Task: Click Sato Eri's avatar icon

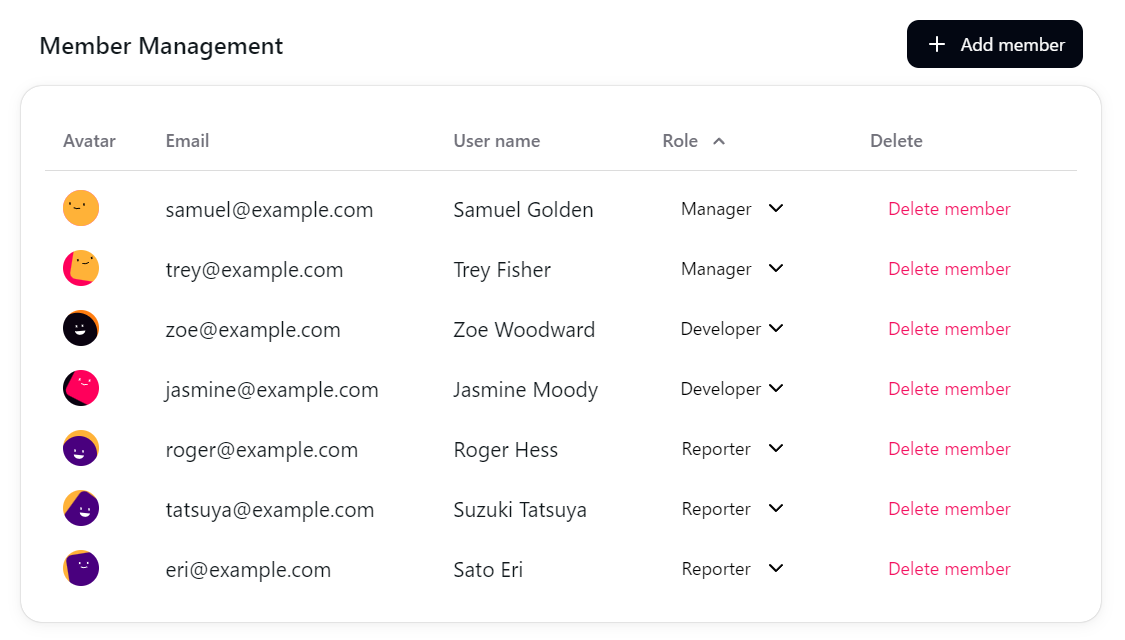Action: pyautogui.click(x=81, y=568)
